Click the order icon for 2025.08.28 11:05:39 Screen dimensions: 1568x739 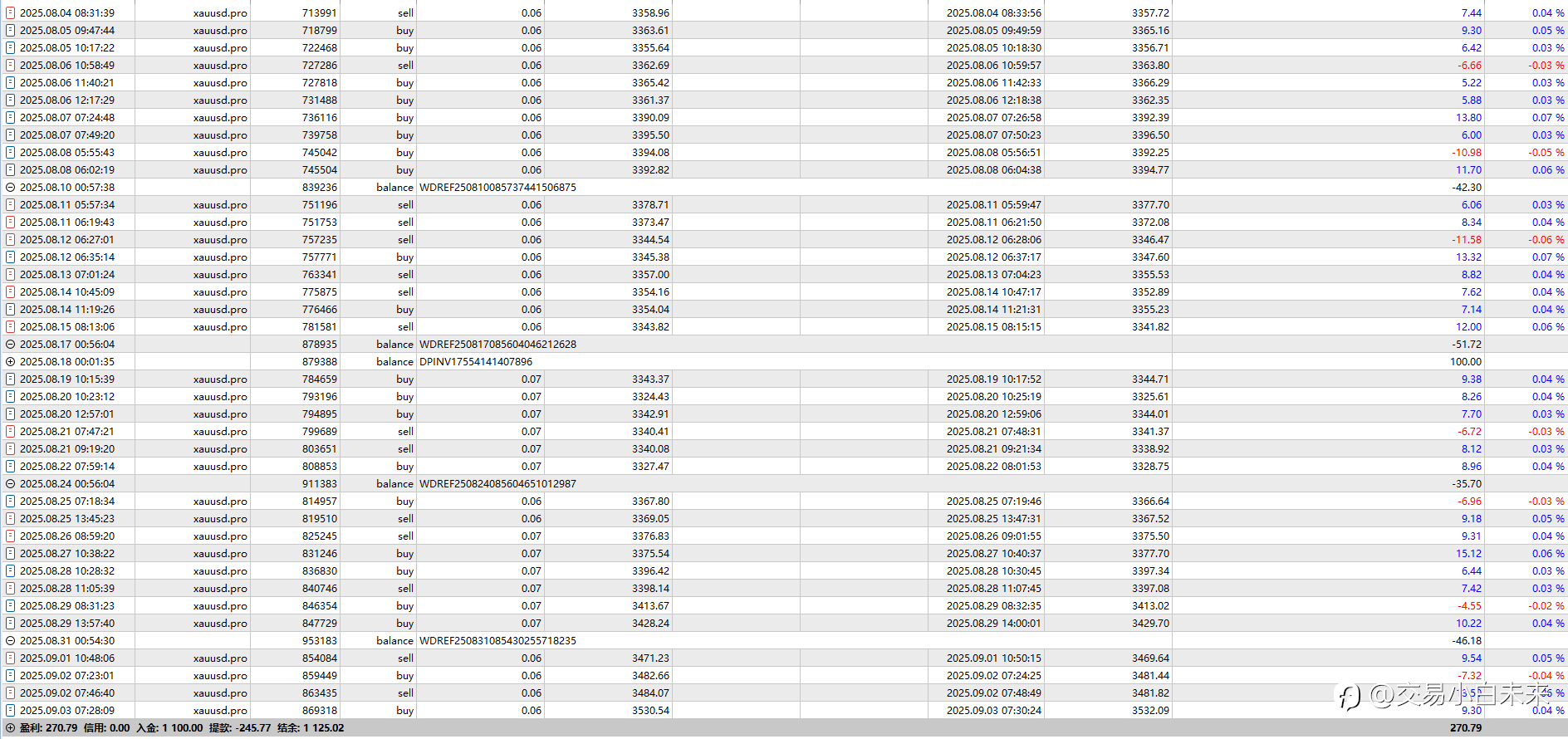pos(11,588)
